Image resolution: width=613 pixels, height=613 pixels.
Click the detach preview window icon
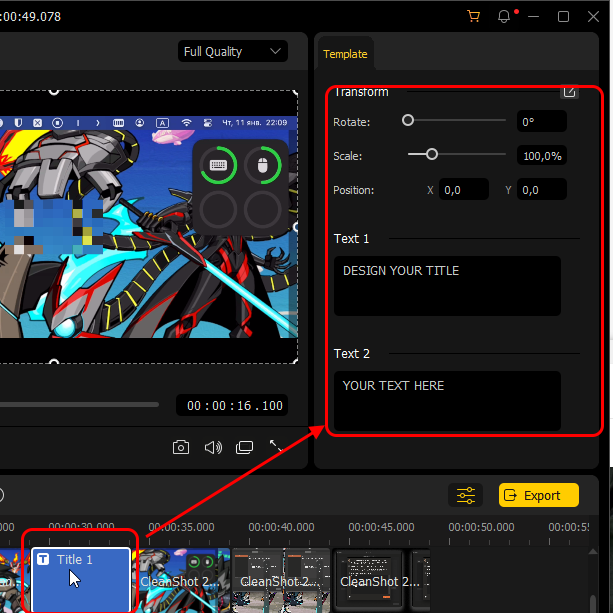[x=244, y=447]
